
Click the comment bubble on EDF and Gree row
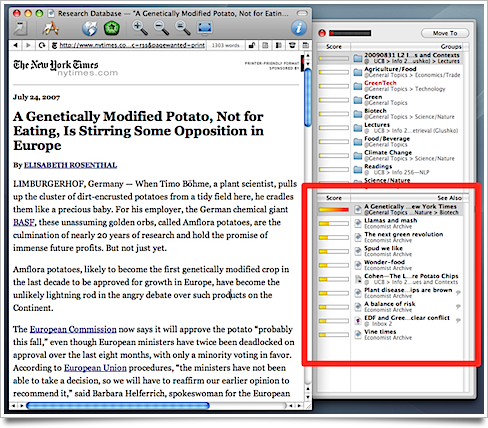pos(458,321)
